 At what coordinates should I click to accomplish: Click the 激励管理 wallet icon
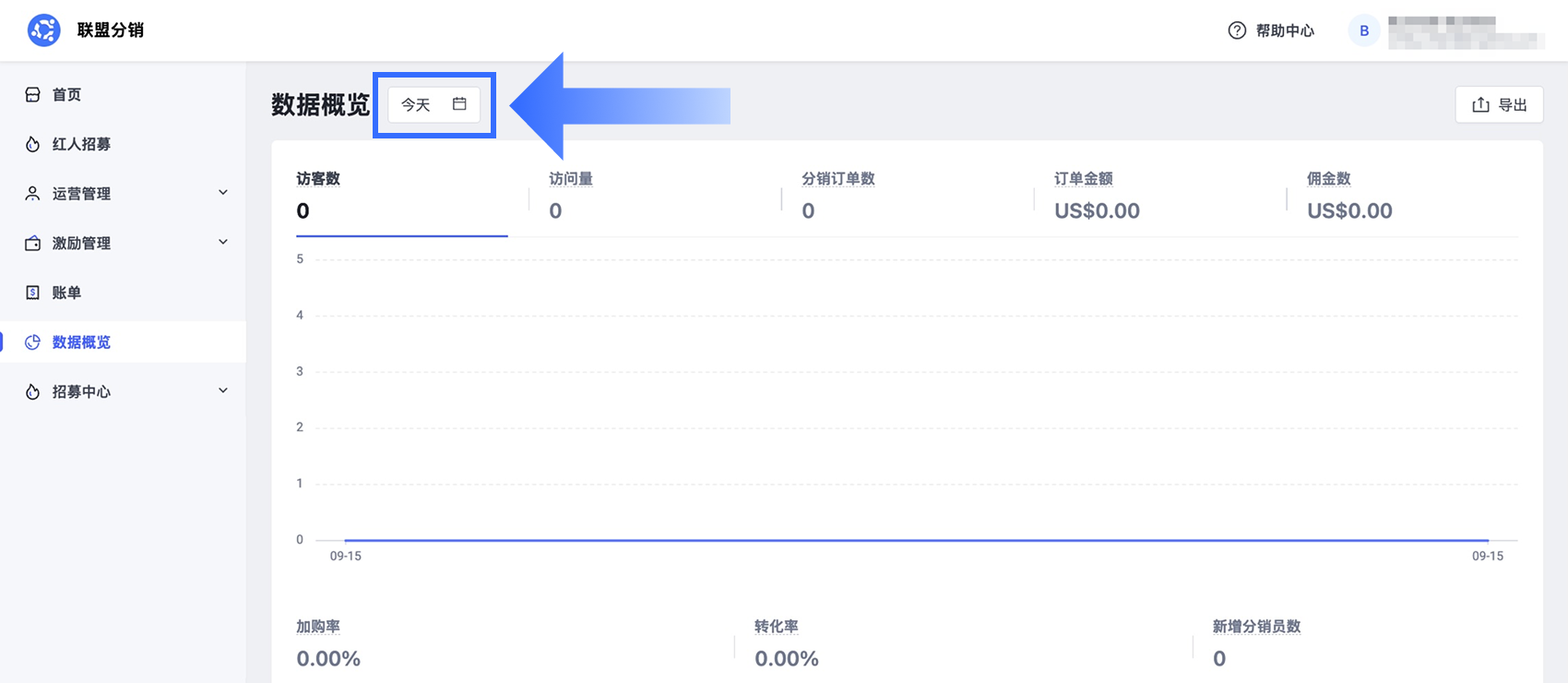point(32,244)
